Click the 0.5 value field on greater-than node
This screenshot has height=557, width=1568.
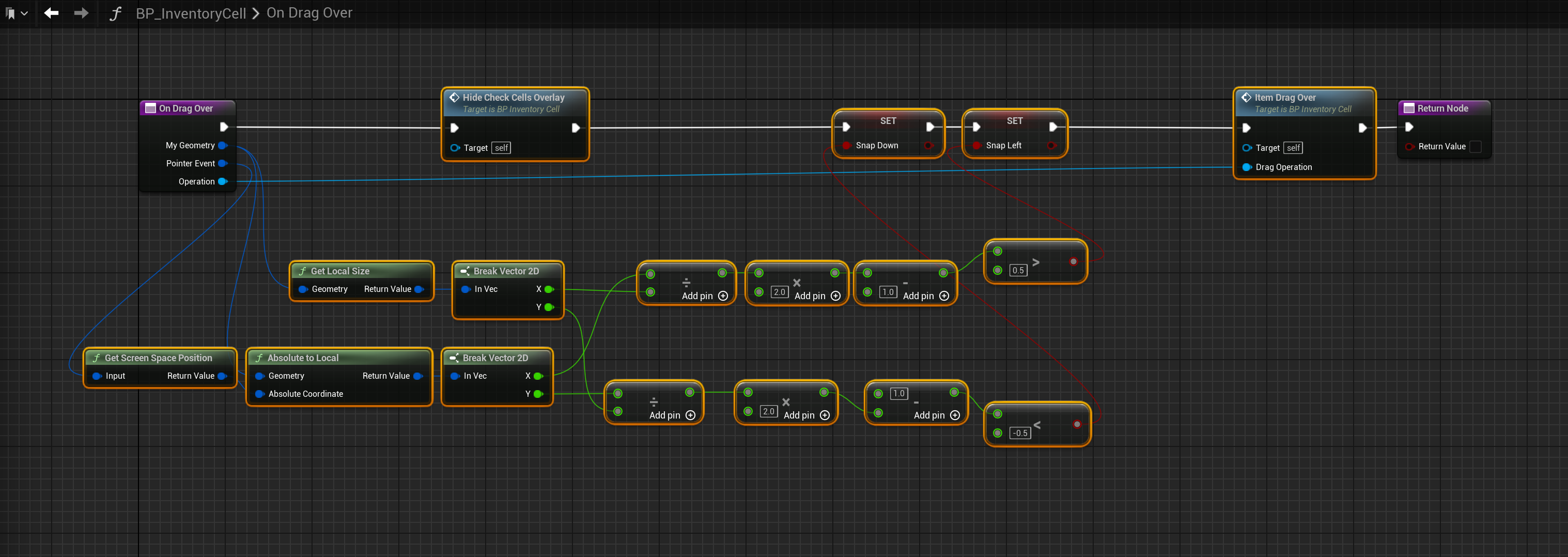(1018, 270)
